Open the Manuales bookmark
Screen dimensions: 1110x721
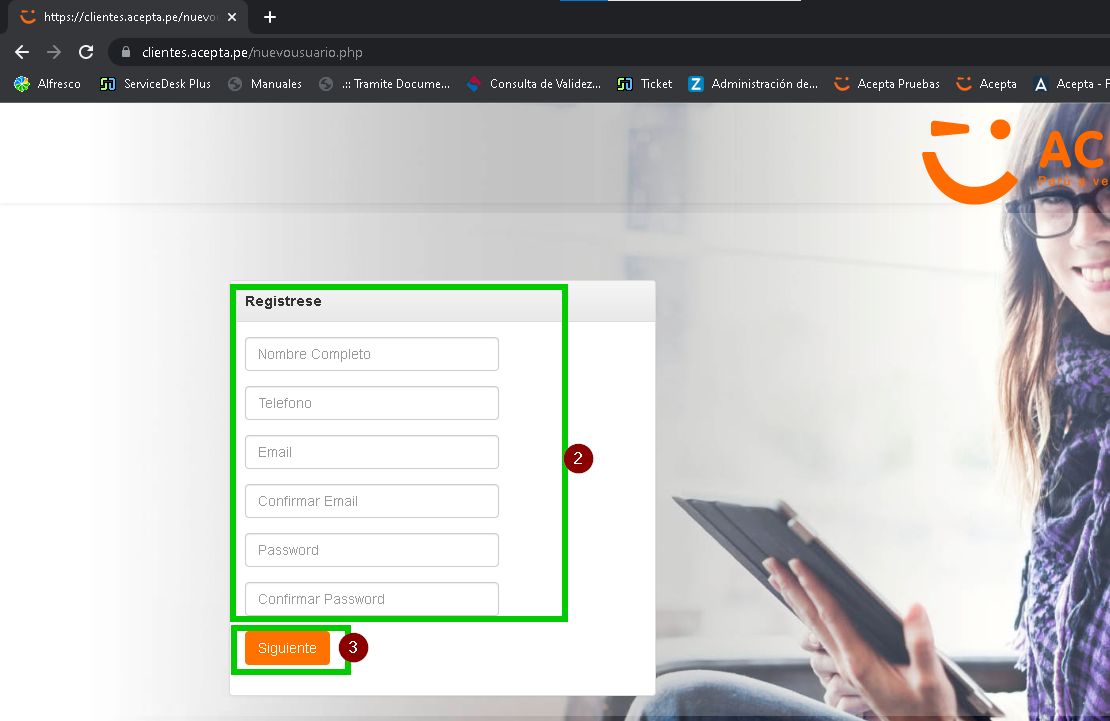[265, 84]
